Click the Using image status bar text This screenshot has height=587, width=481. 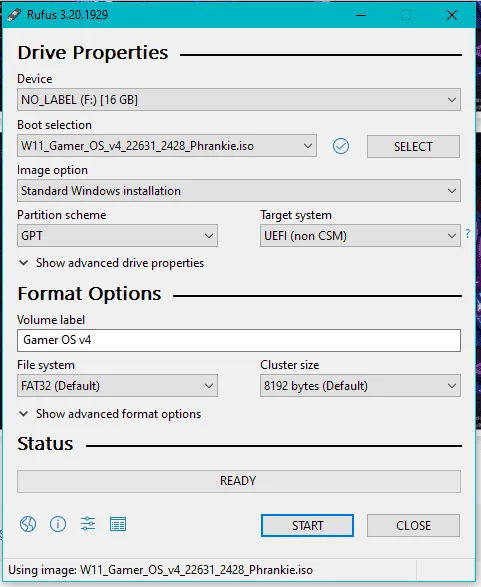click(x=161, y=570)
